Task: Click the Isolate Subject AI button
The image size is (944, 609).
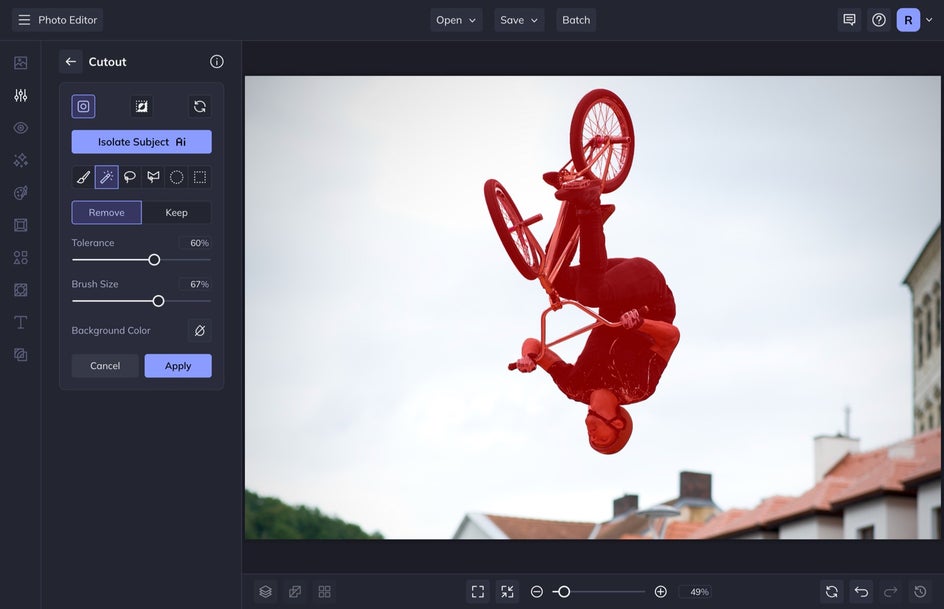Action: 141,142
